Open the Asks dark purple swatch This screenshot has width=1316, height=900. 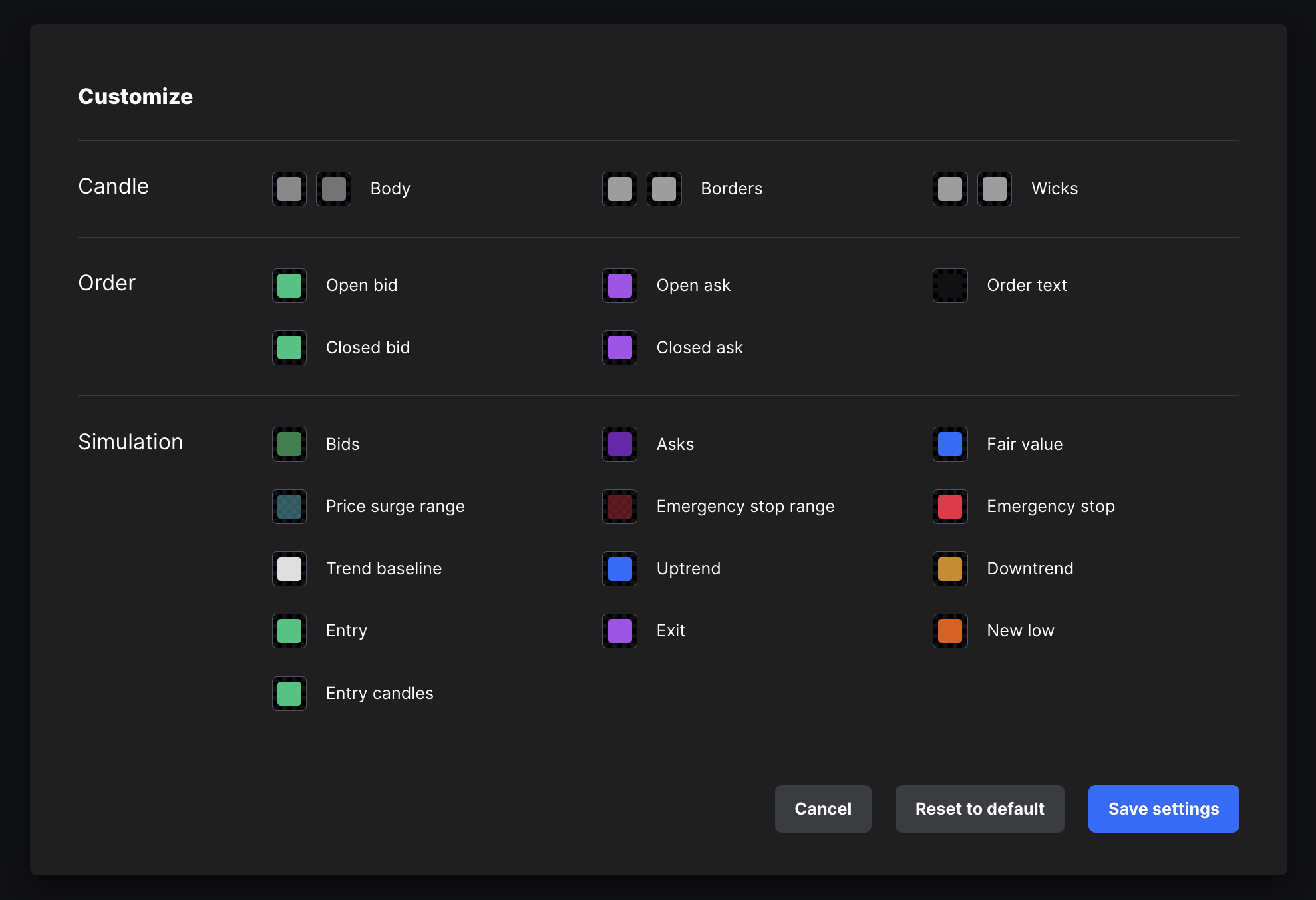pos(619,444)
